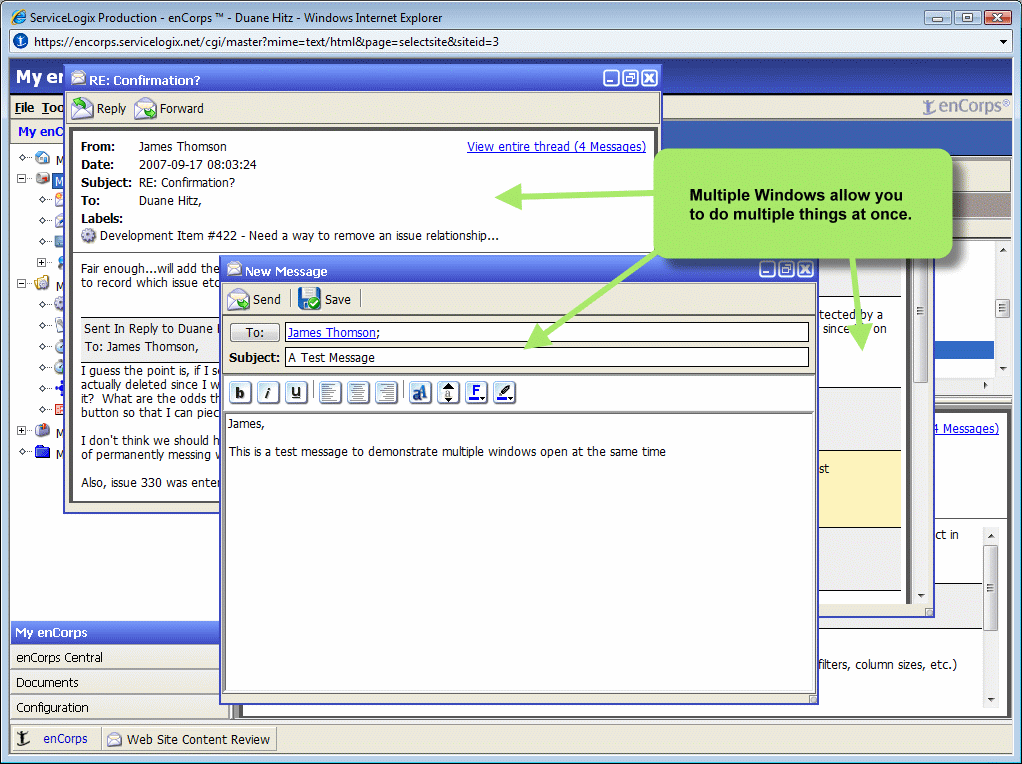
Task: Select the flagged mailbox icon in the tree
Action: click(x=42, y=430)
